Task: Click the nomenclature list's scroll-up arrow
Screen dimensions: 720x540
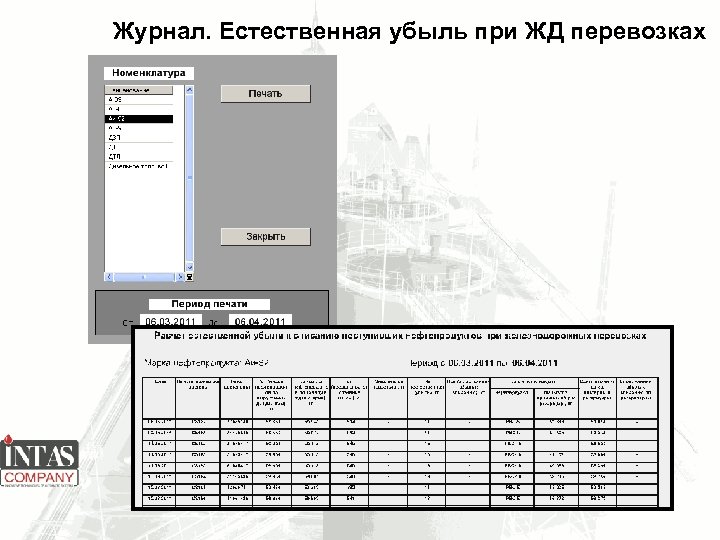Action: pyautogui.click(x=189, y=90)
